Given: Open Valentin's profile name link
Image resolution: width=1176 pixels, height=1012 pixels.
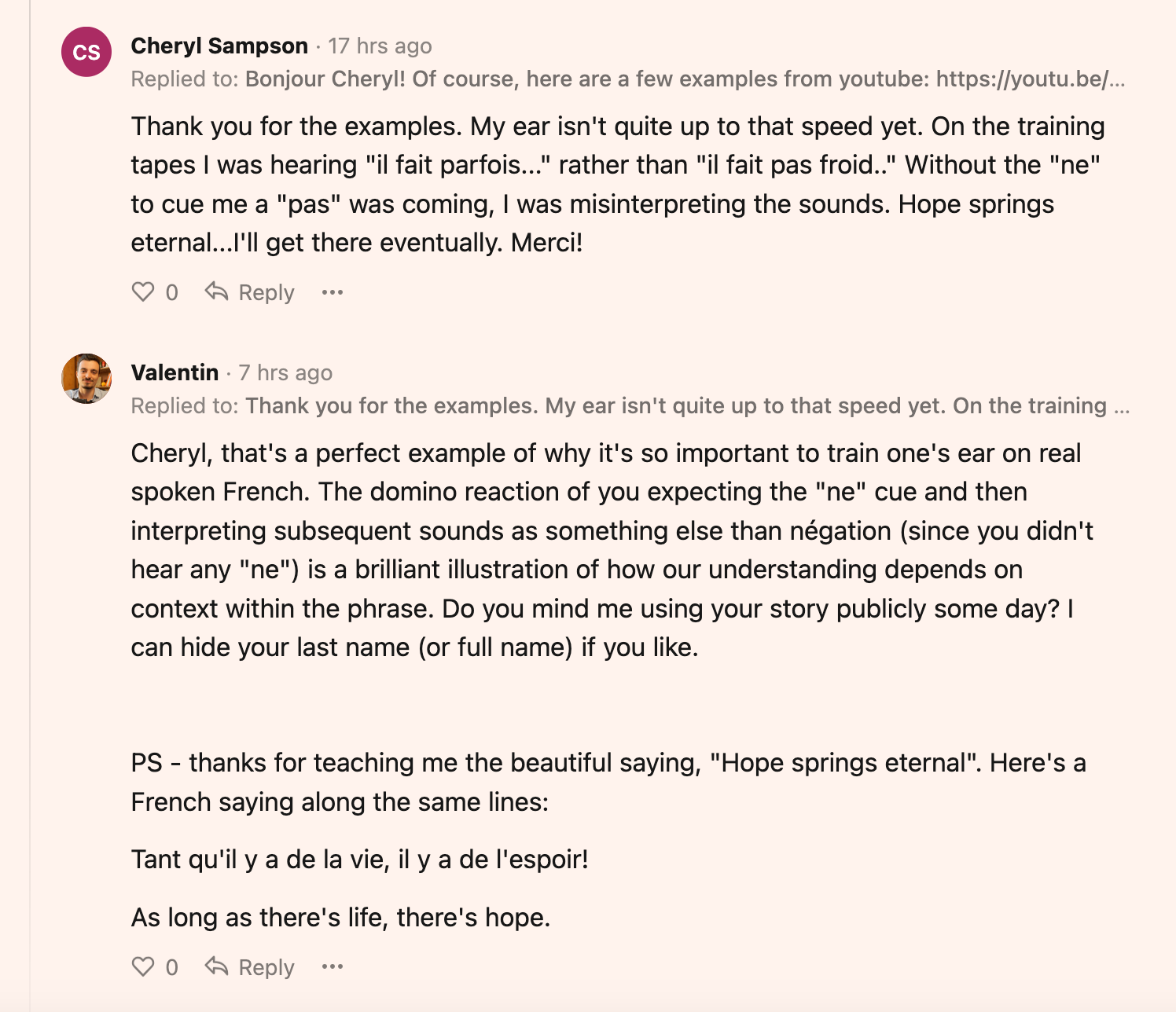Looking at the screenshot, I should tap(175, 372).
